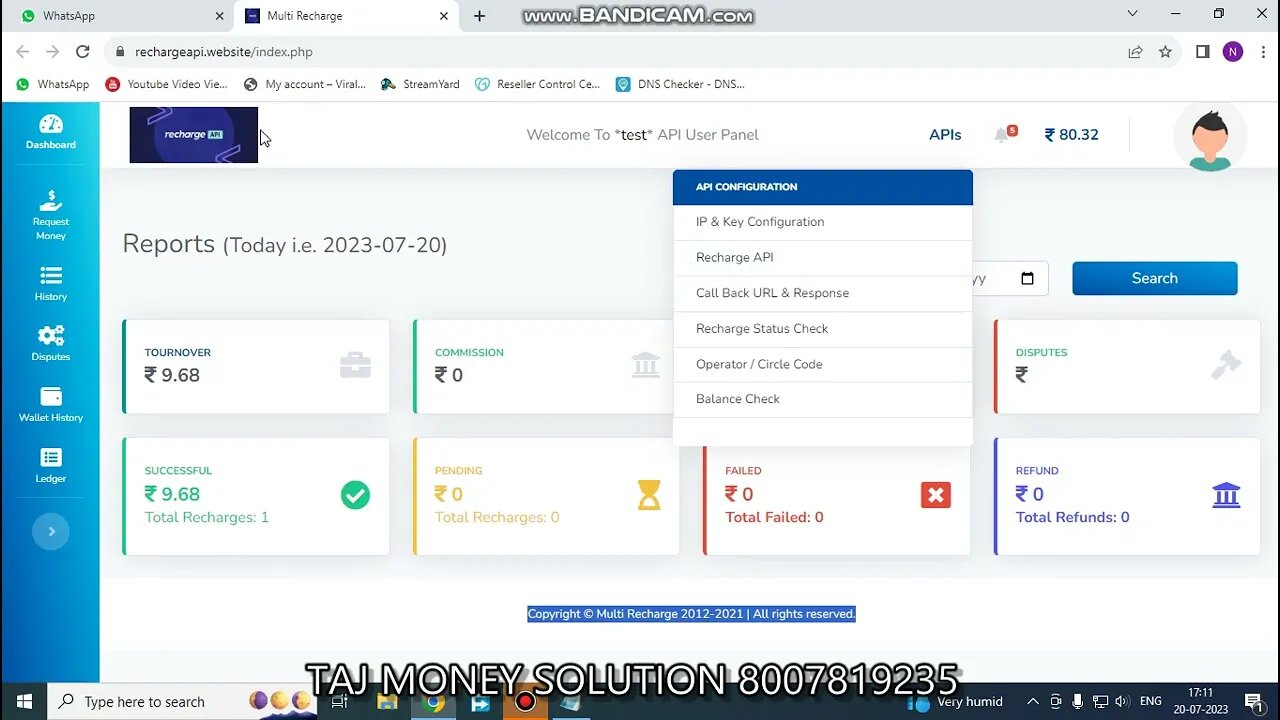The width and height of the screenshot is (1280, 720).
Task: Open the APIs dropdown menu
Action: 945,134
